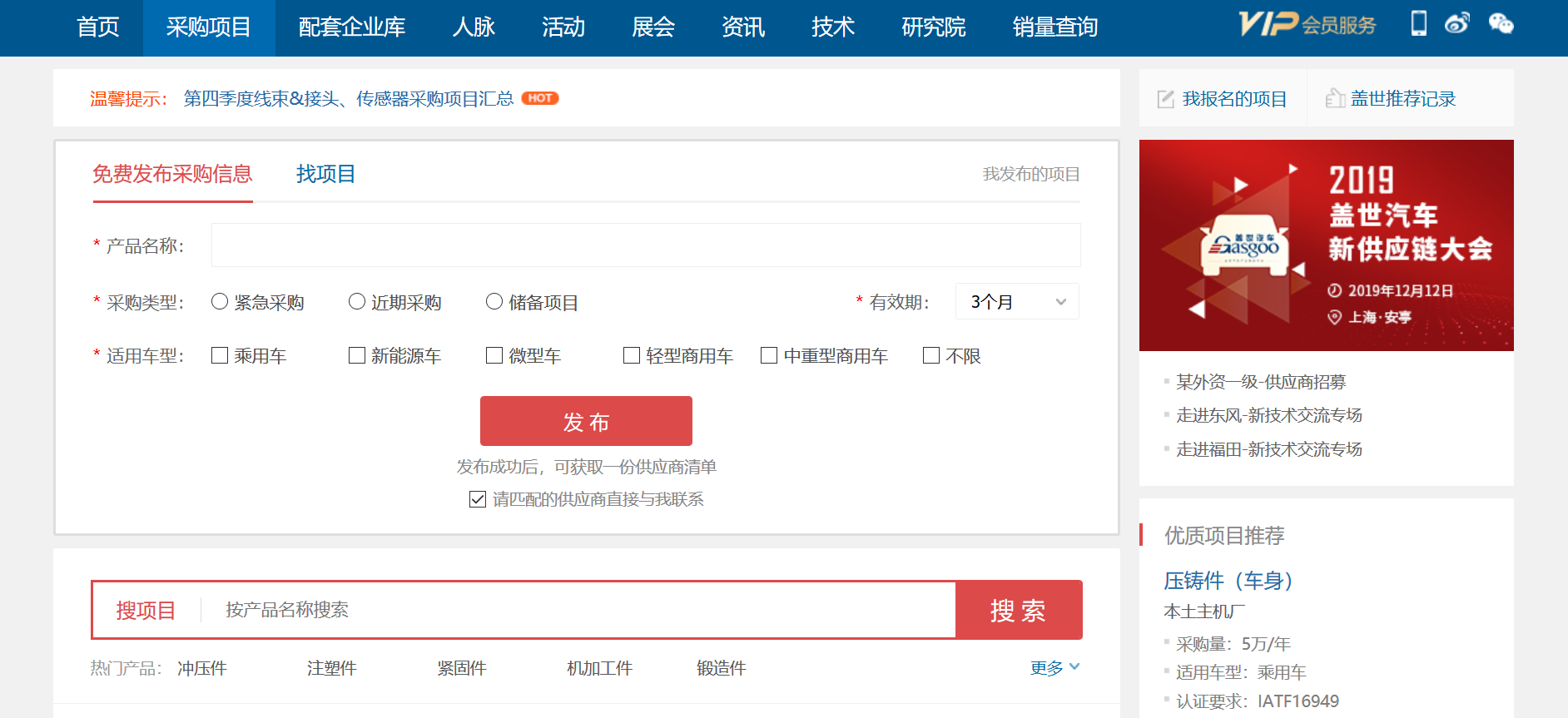The width and height of the screenshot is (1568, 718).
Task: Open 研究院 in the navigation bar
Action: pos(934,27)
